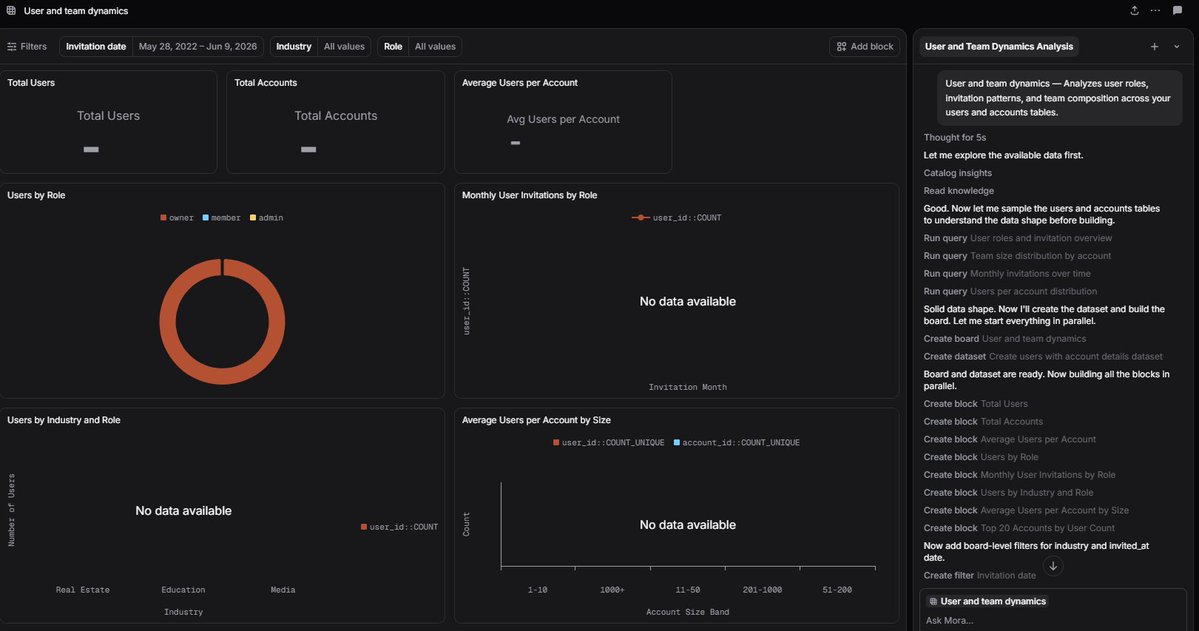The height and width of the screenshot is (631, 1199).
Task: Change the date range May 28, 2022 – Jun 9, 2026
Action: pos(197,47)
